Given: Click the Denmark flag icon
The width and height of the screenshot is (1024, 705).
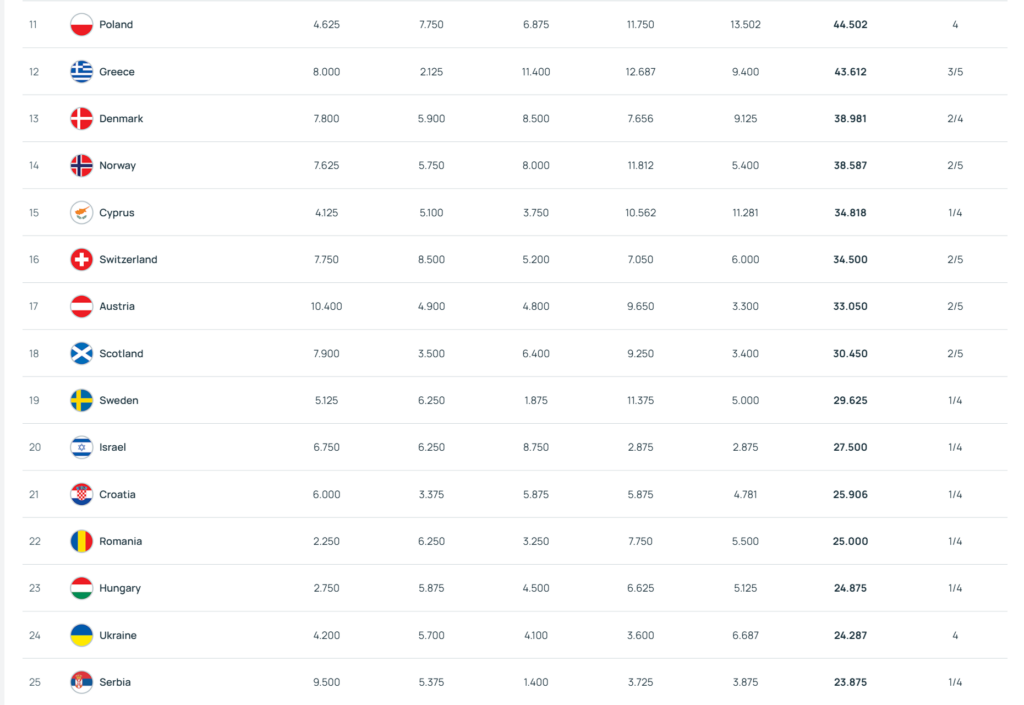Looking at the screenshot, I should (82, 119).
